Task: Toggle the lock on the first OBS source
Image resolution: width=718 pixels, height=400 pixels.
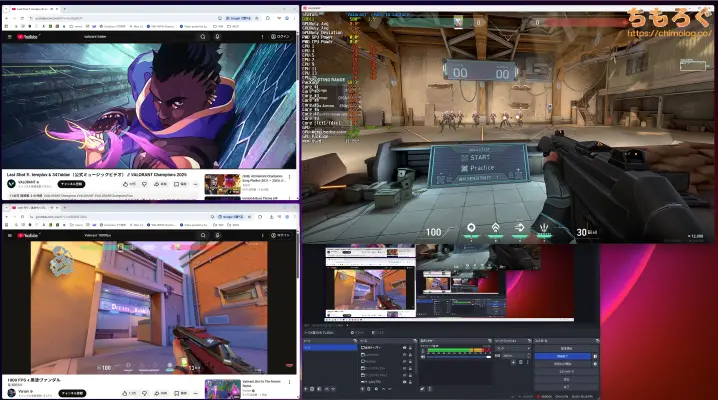Action: click(411, 348)
